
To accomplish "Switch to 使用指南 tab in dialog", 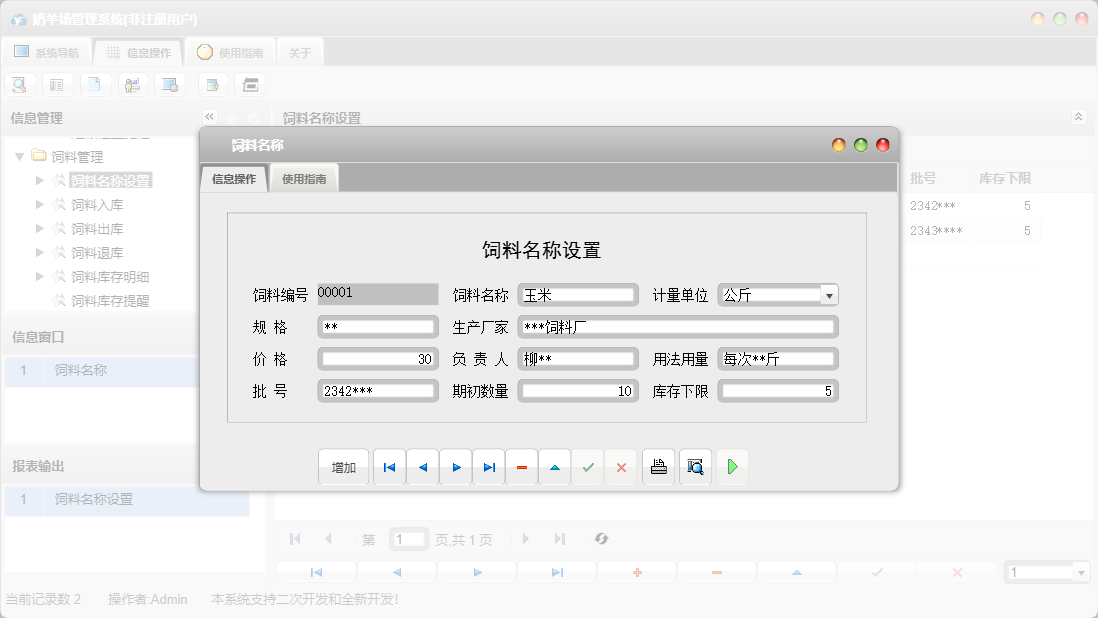I will pyautogui.click(x=304, y=180).
